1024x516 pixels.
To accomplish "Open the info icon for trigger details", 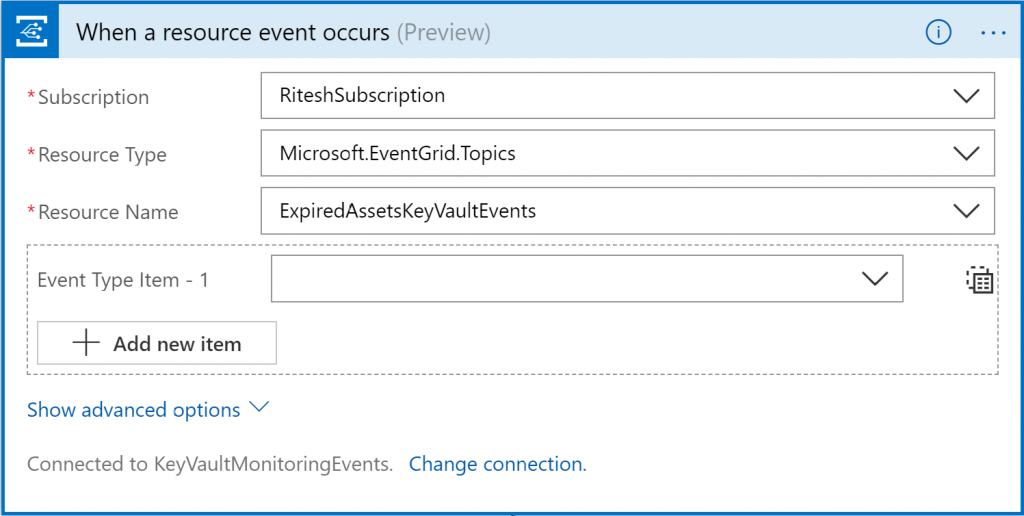I will click(937, 33).
